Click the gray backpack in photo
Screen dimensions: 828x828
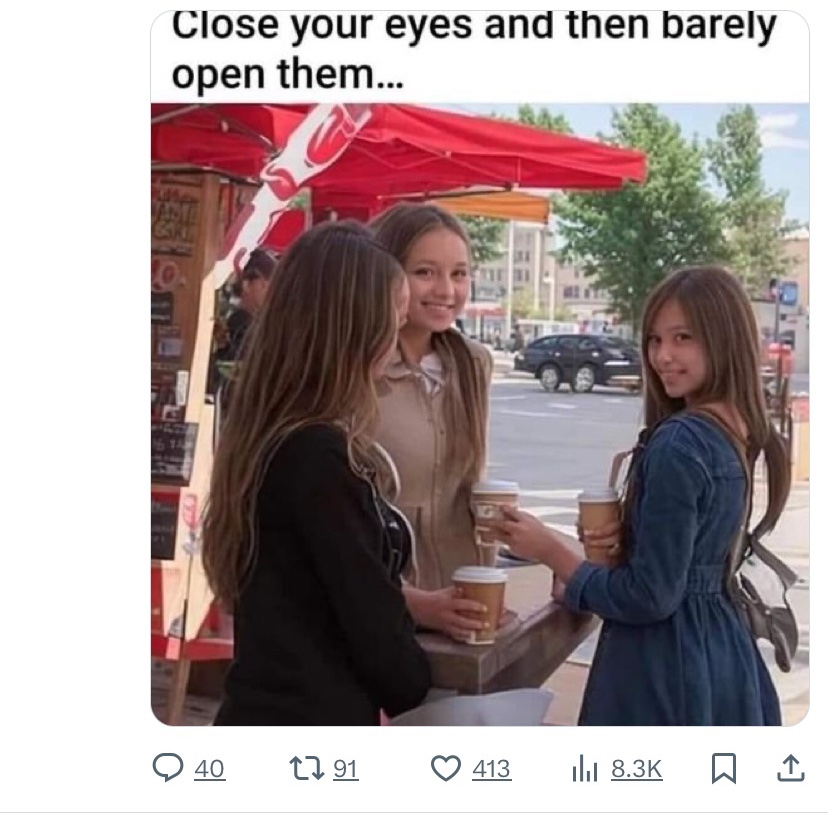766,602
